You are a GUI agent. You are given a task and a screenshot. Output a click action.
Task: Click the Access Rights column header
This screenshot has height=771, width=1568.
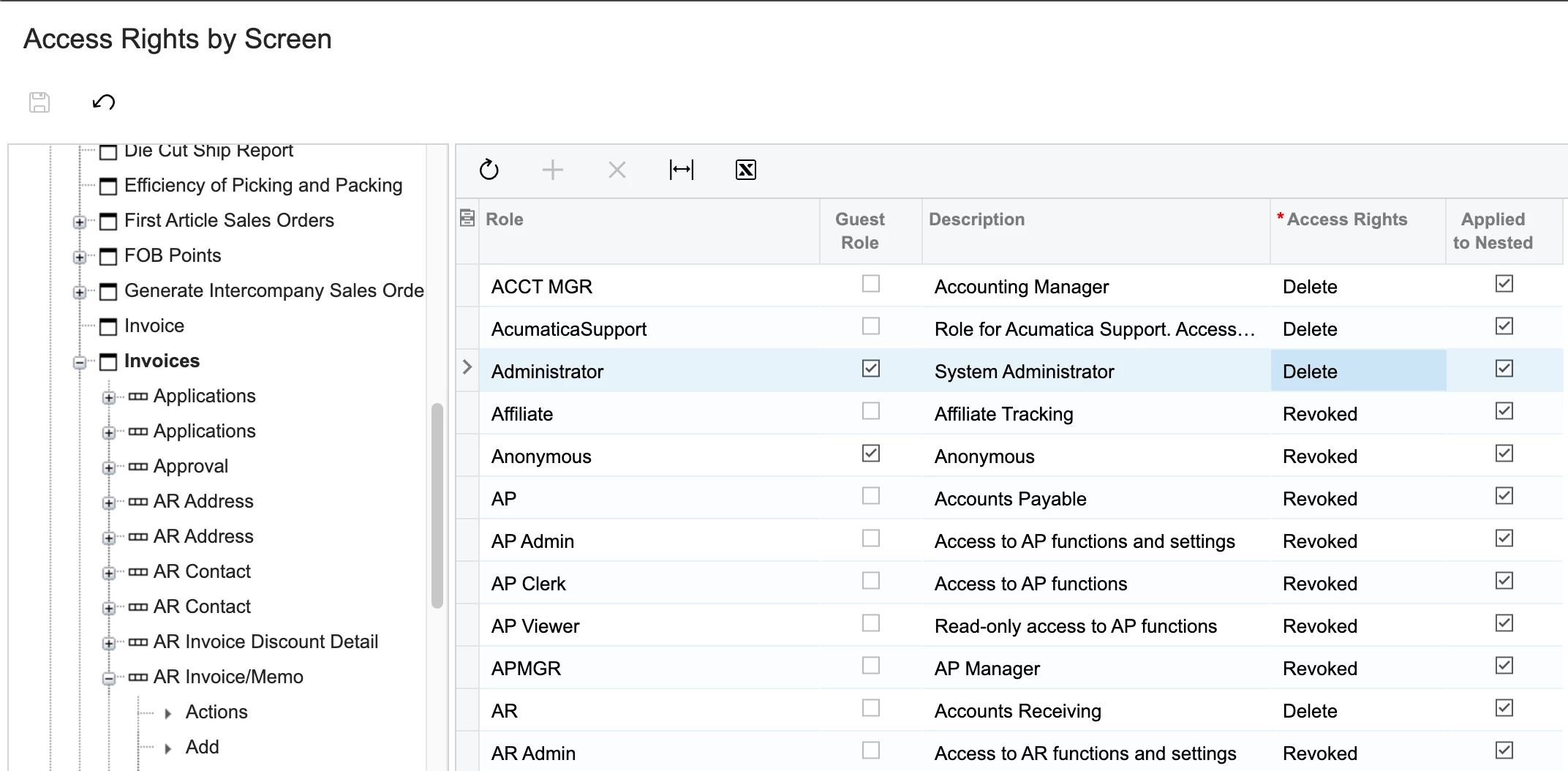pyautogui.click(x=1346, y=219)
